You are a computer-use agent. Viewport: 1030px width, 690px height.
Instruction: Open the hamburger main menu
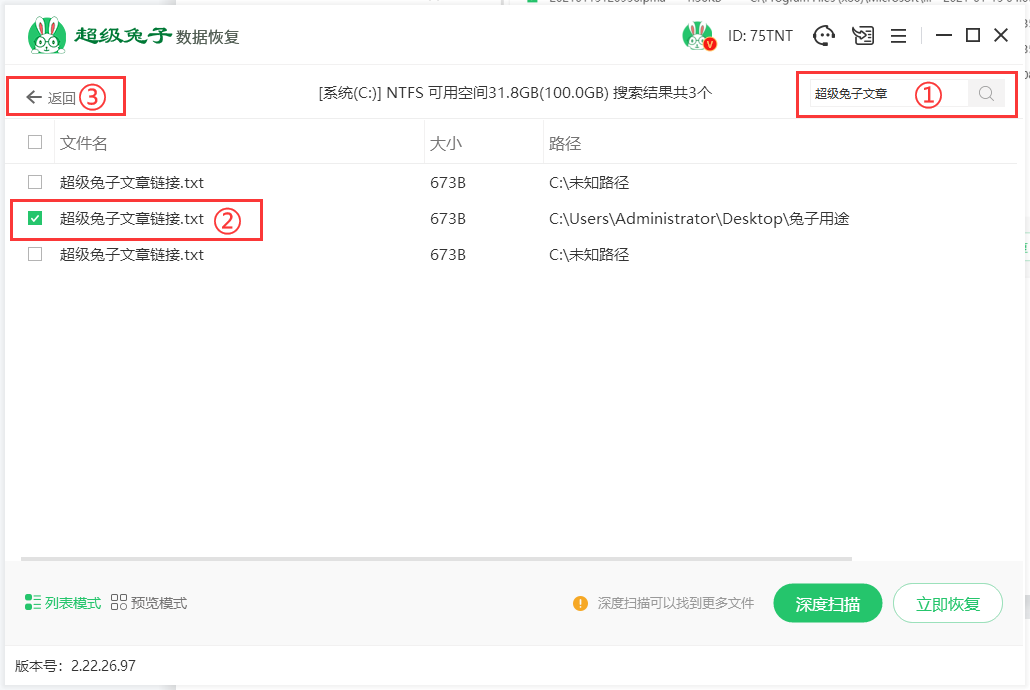[899, 36]
